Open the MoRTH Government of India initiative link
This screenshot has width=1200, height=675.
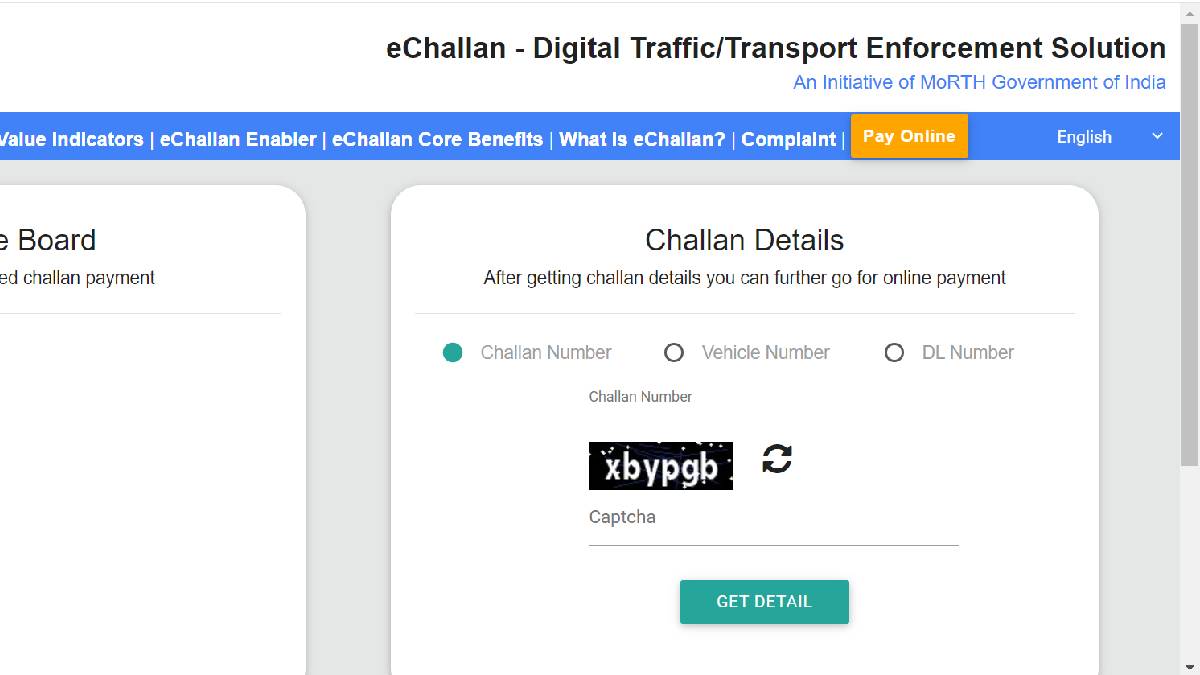(x=979, y=83)
